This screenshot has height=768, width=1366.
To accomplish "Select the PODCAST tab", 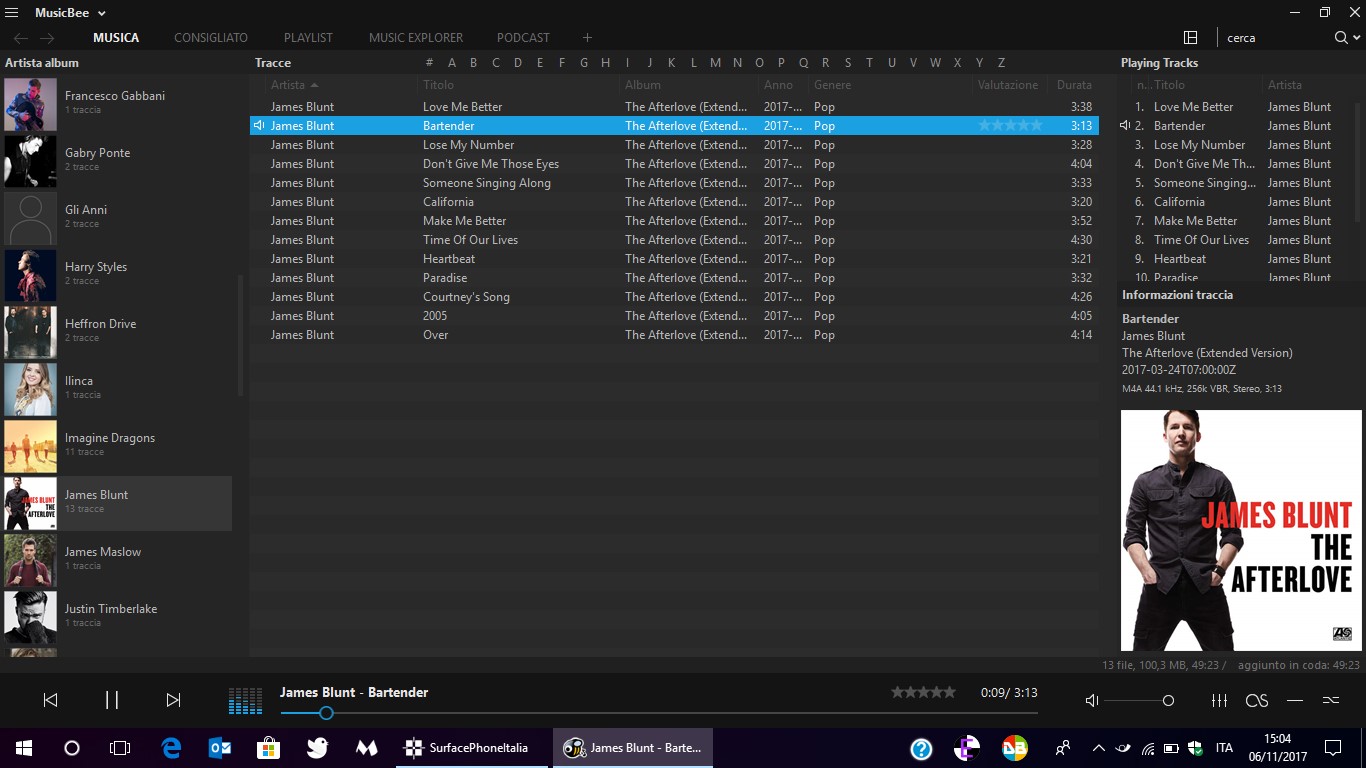I will (x=523, y=38).
